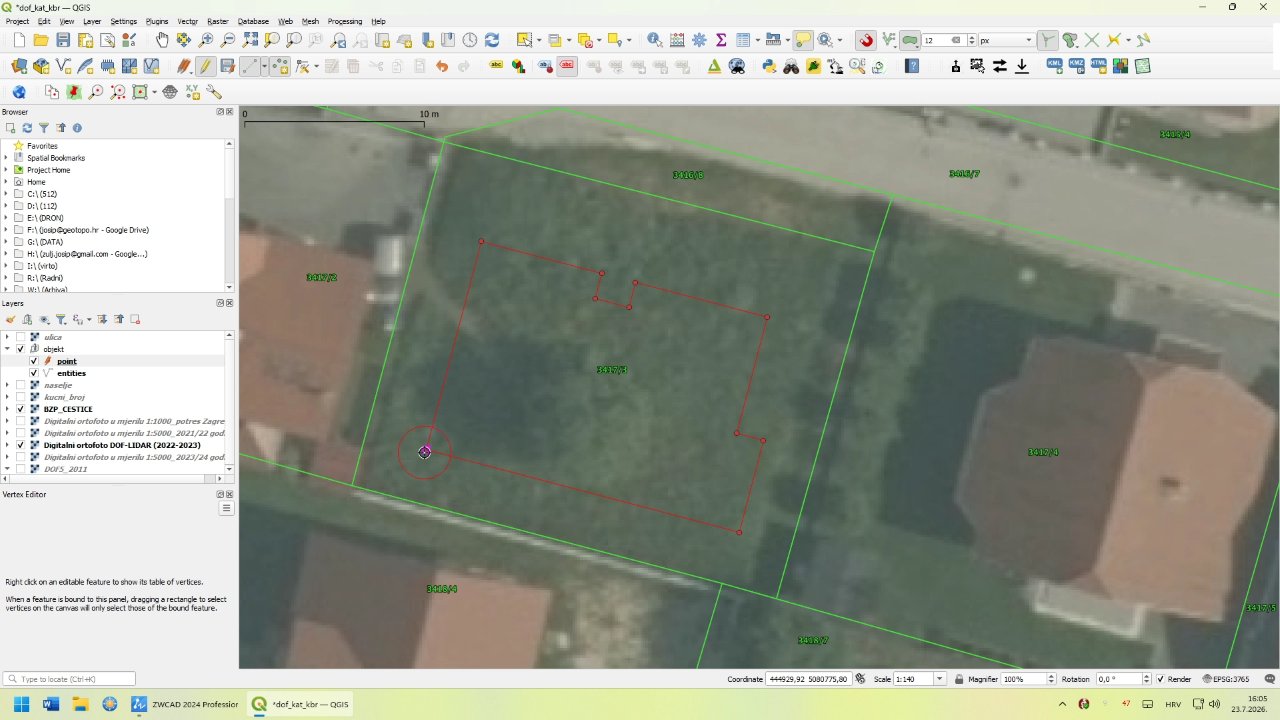Enable the ulica layer checkbox

21,337
